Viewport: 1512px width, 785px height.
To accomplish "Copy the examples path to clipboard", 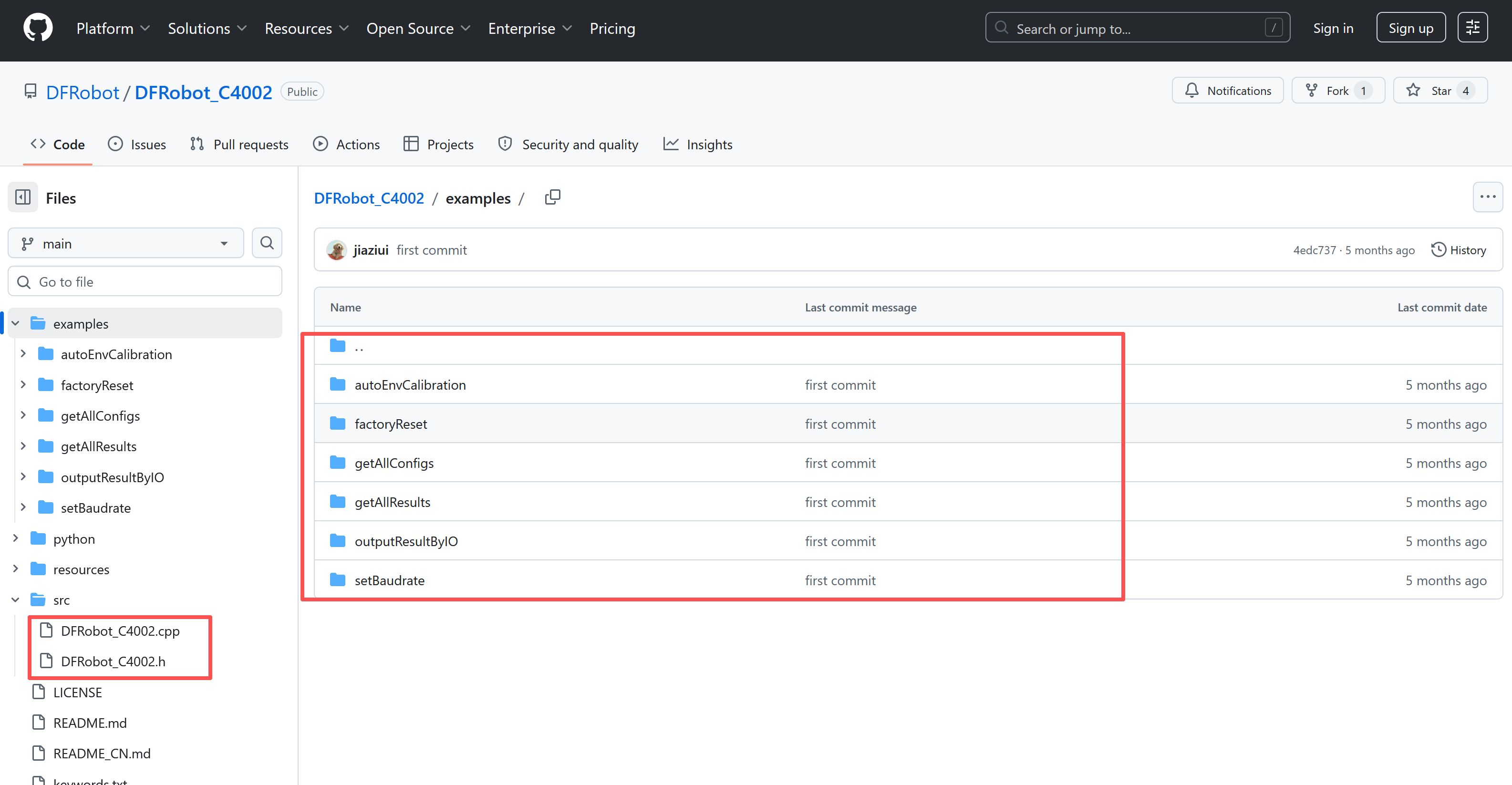I will (552, 198).
